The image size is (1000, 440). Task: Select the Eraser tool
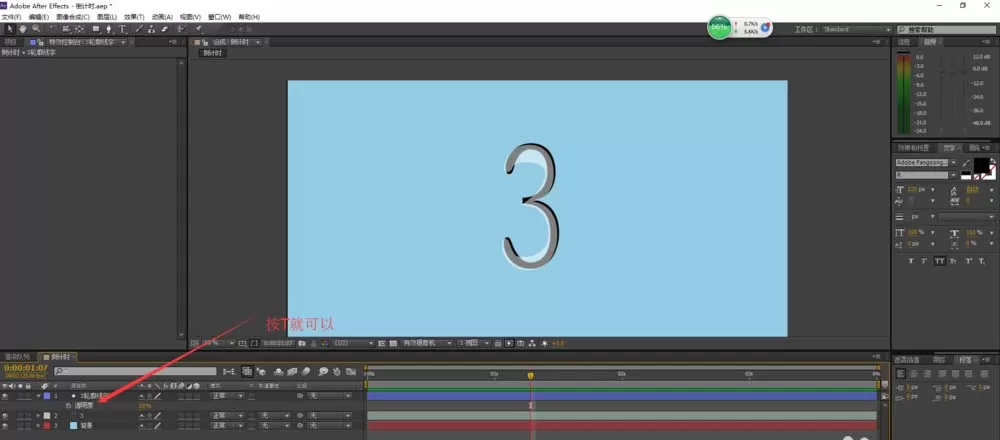[x=164, y=29]
